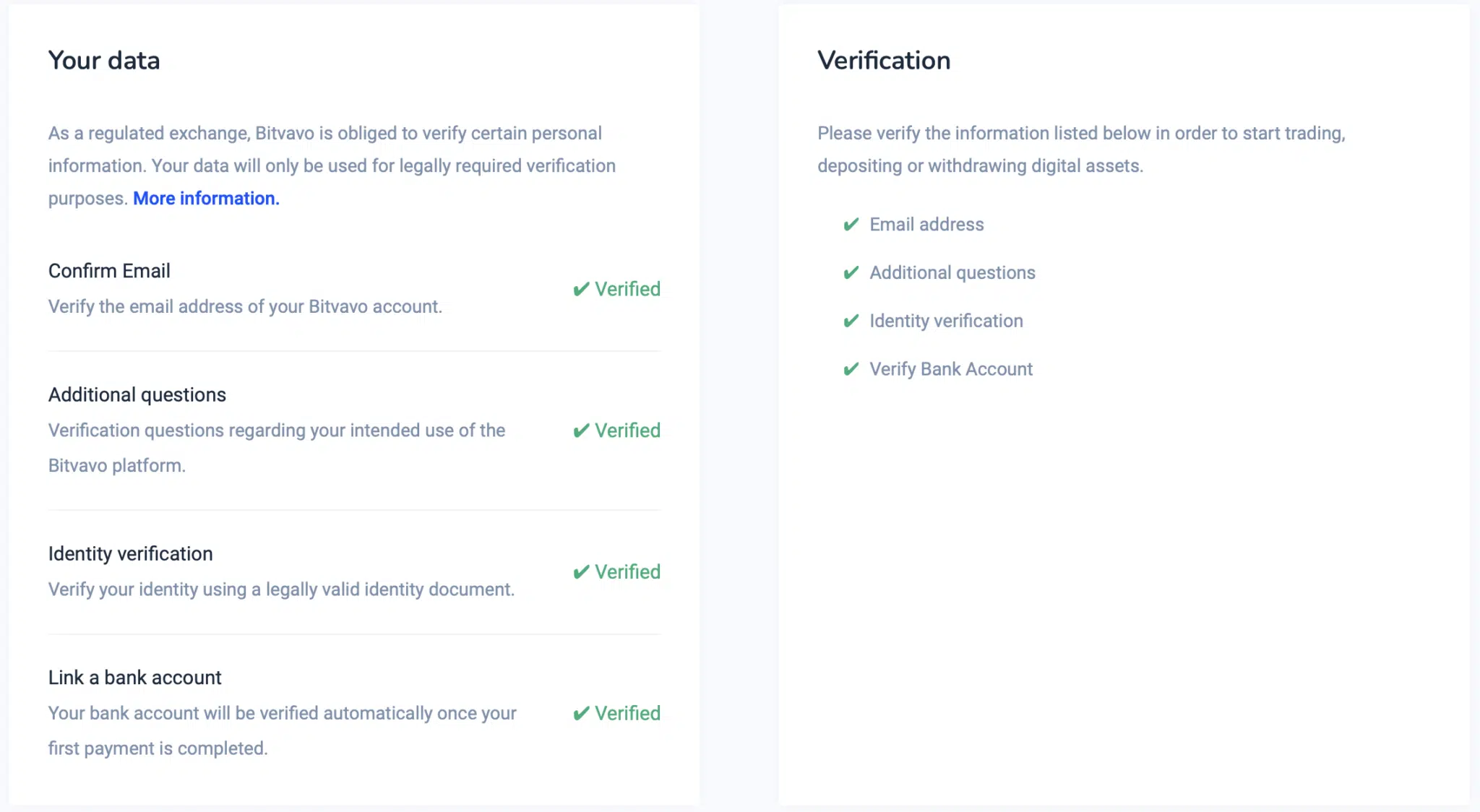
Task: Click the green check in Link a bank account row
Action: pyautogui.click(x=581, y=714)
